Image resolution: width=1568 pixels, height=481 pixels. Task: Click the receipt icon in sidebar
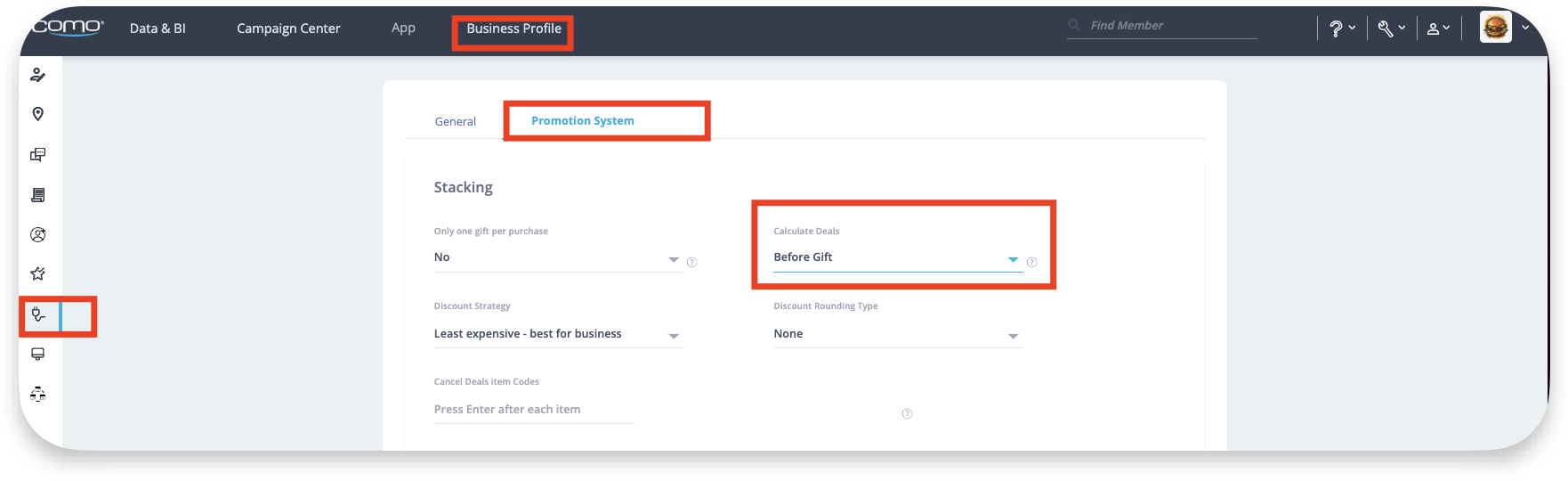point(38,195)
